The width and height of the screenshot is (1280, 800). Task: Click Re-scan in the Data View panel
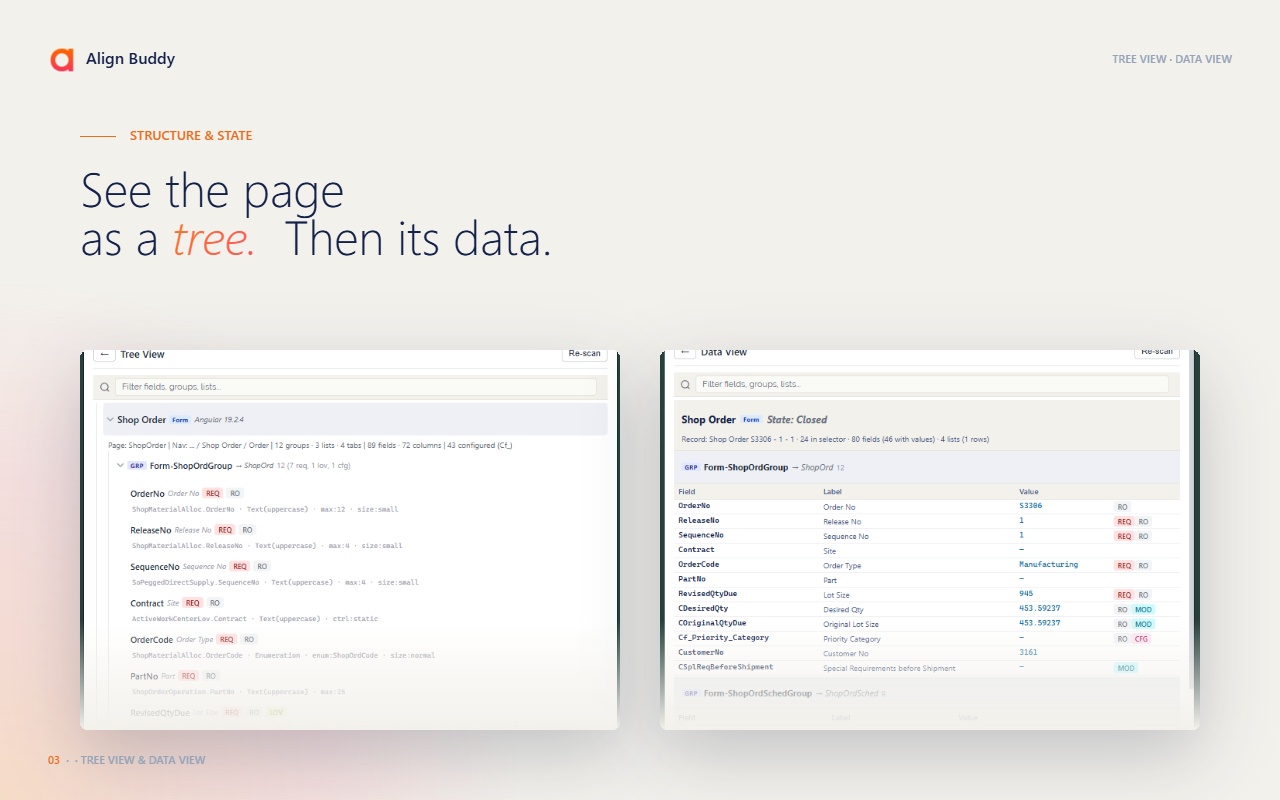pos(1157,353)
